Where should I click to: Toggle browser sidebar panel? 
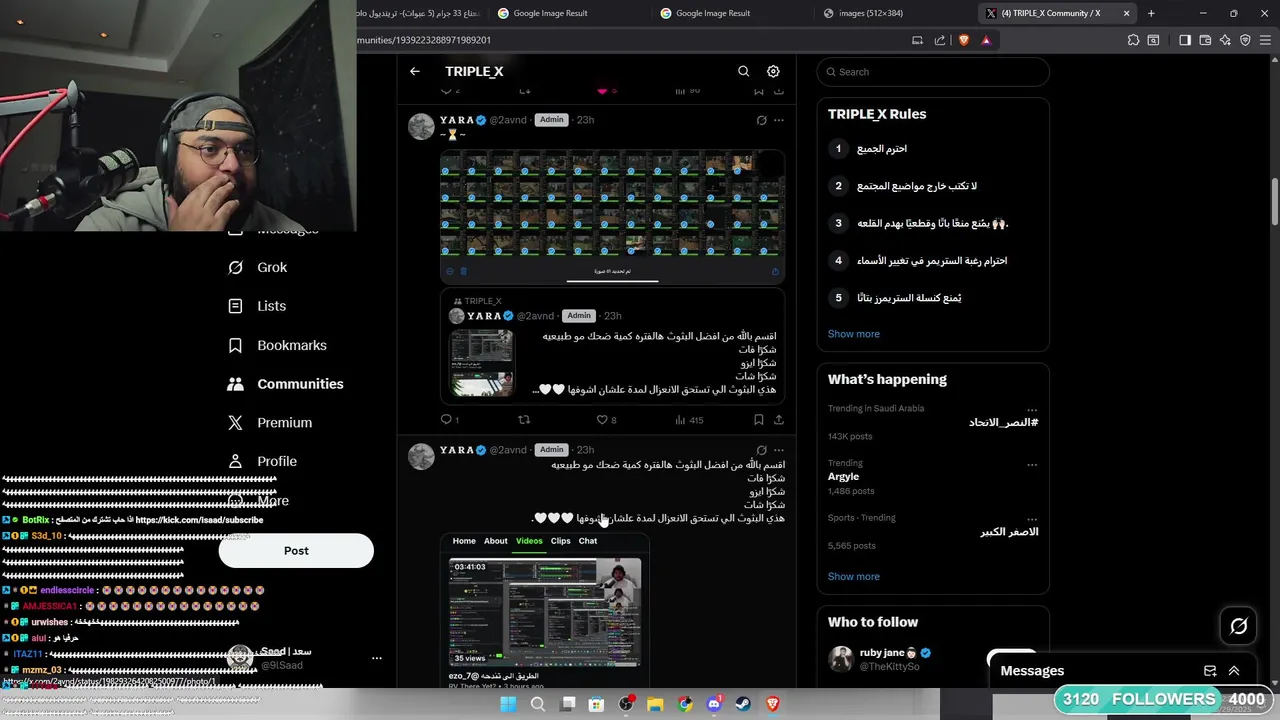pos(1185,40)
